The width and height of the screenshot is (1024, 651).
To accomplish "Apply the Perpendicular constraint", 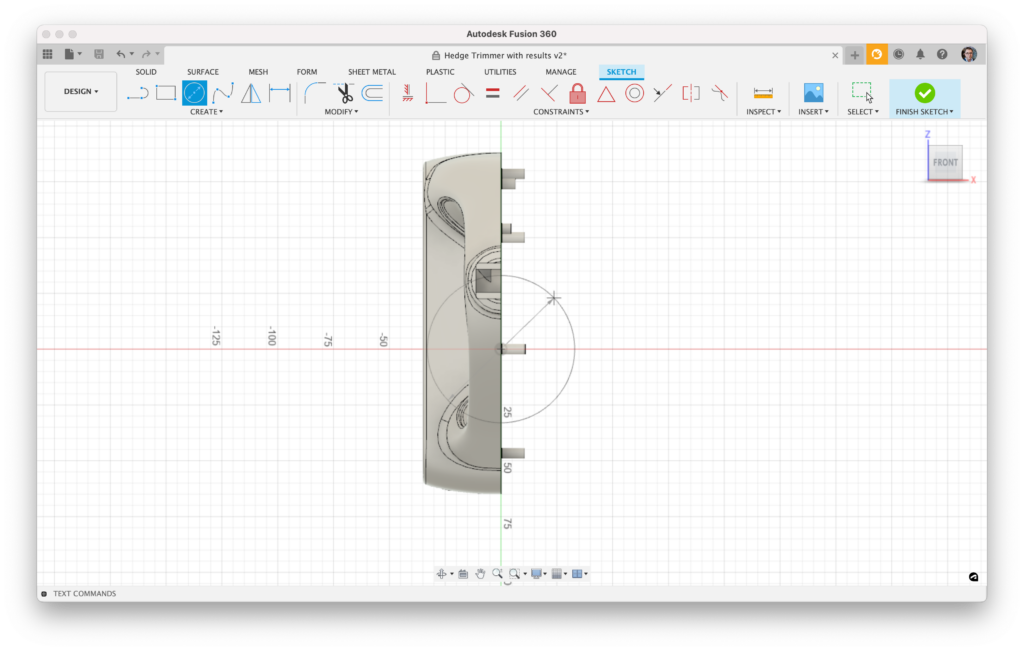I will [549, 93].
